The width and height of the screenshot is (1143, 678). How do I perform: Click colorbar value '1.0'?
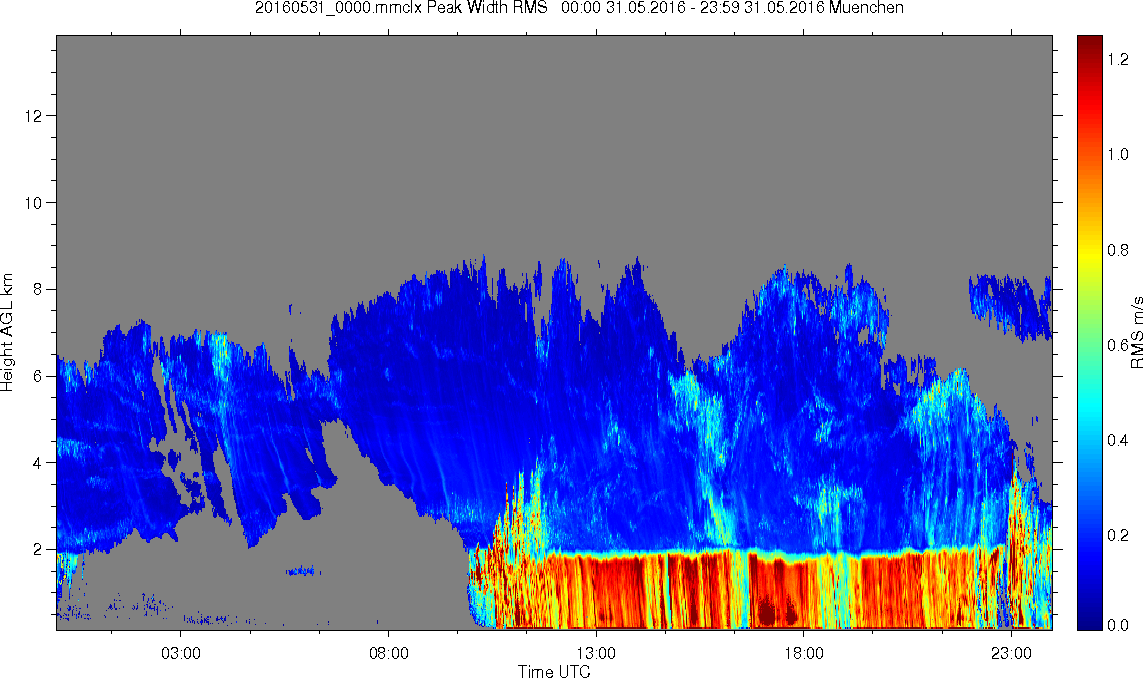(1117, 155)
